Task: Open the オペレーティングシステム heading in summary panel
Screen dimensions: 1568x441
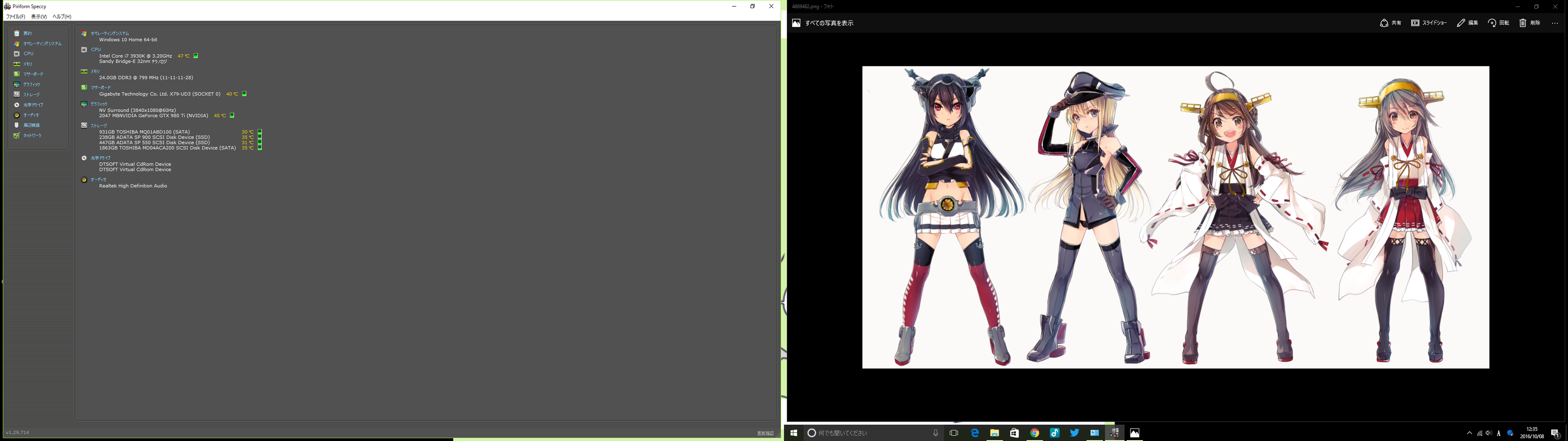Action: coord(109,34)
